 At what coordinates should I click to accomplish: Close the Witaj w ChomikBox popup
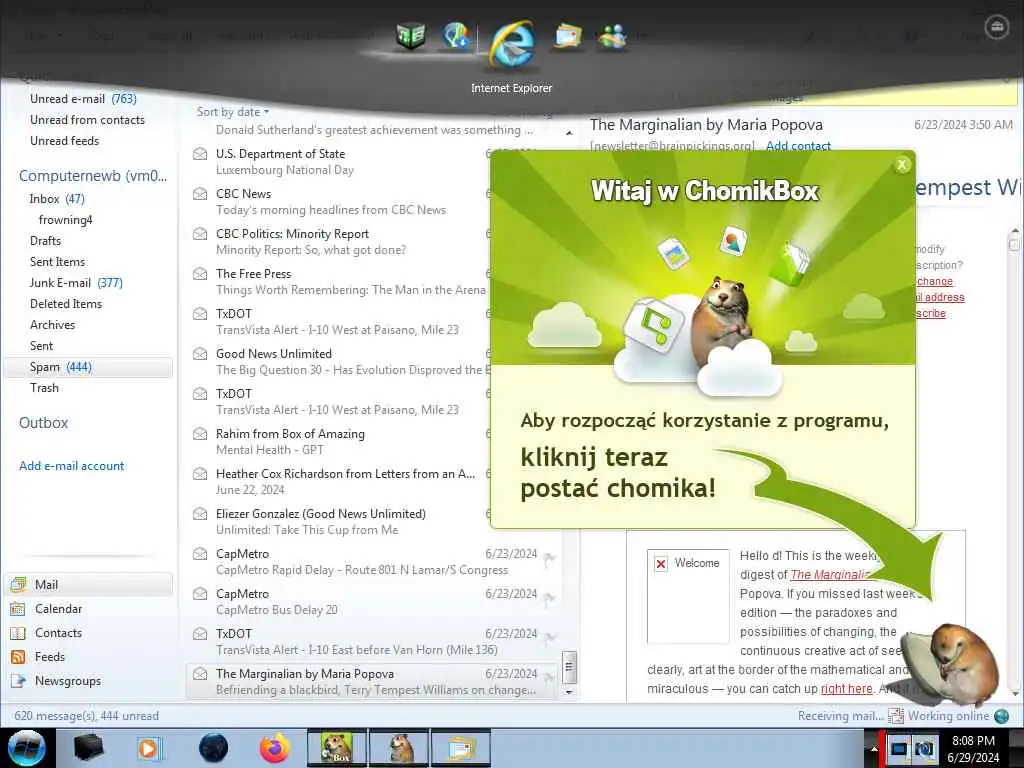[x=902, y=165]
